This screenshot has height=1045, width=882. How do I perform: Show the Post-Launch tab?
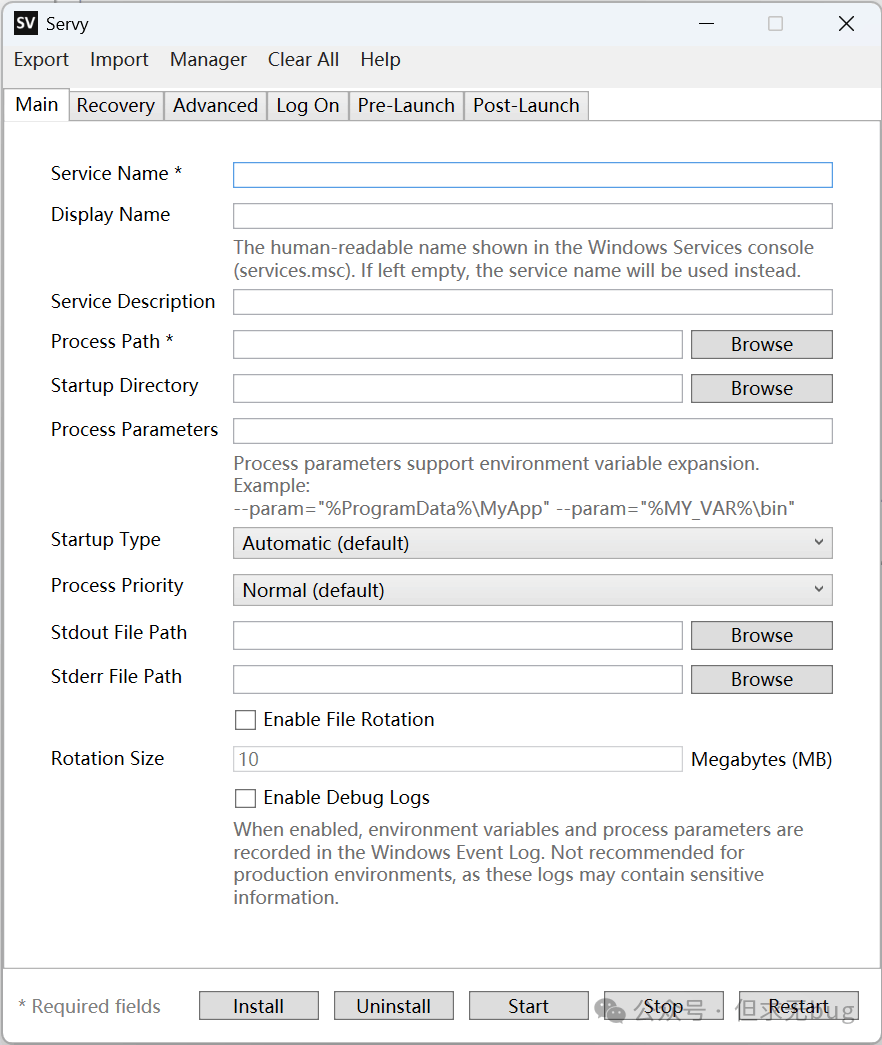(526, 106)
